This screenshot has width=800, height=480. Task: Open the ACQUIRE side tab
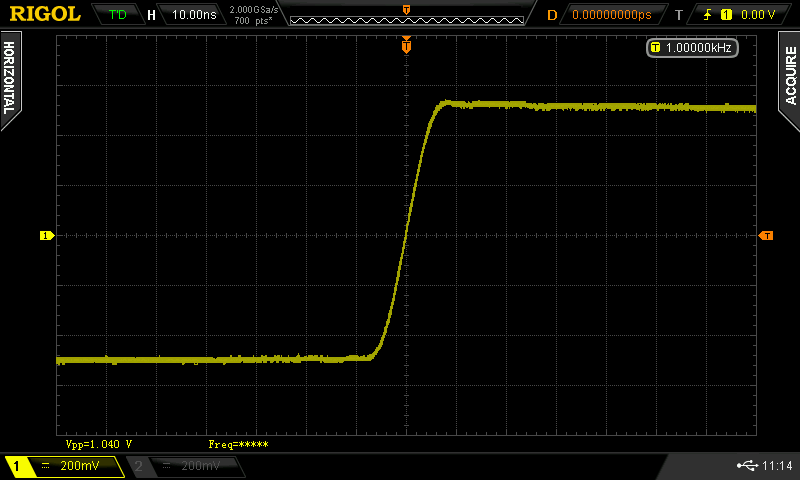click(790, 76)
